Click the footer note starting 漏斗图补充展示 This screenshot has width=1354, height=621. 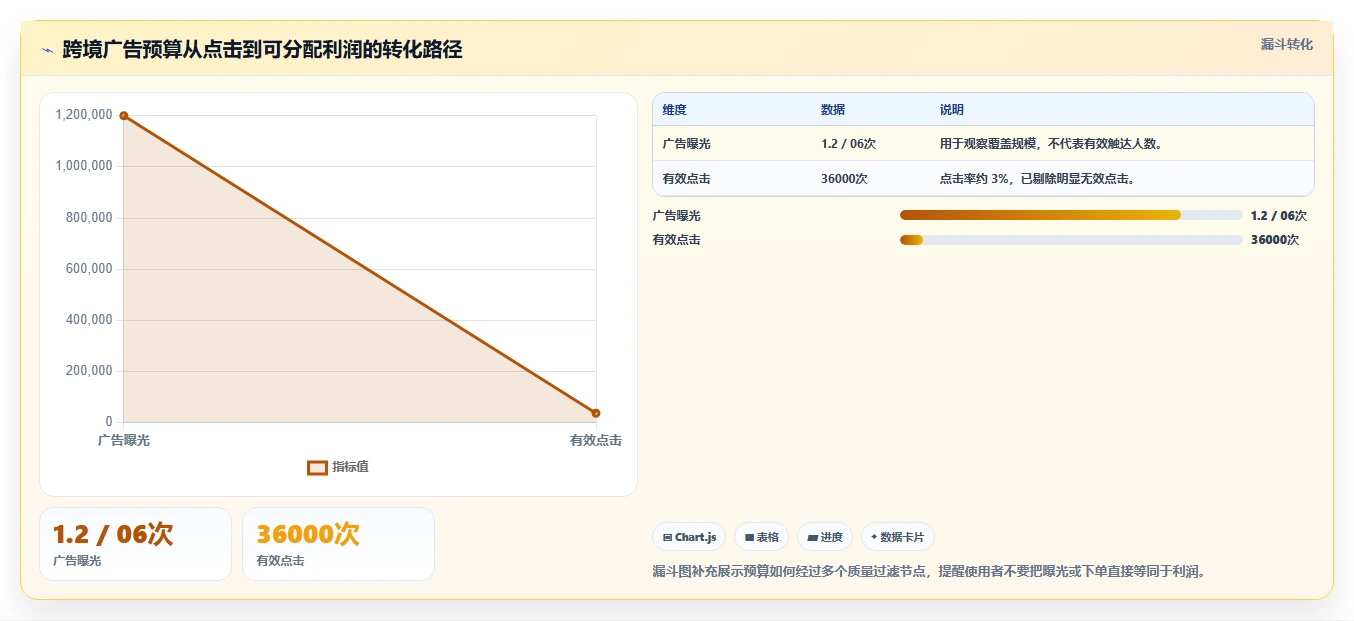(x=929, y=572)
